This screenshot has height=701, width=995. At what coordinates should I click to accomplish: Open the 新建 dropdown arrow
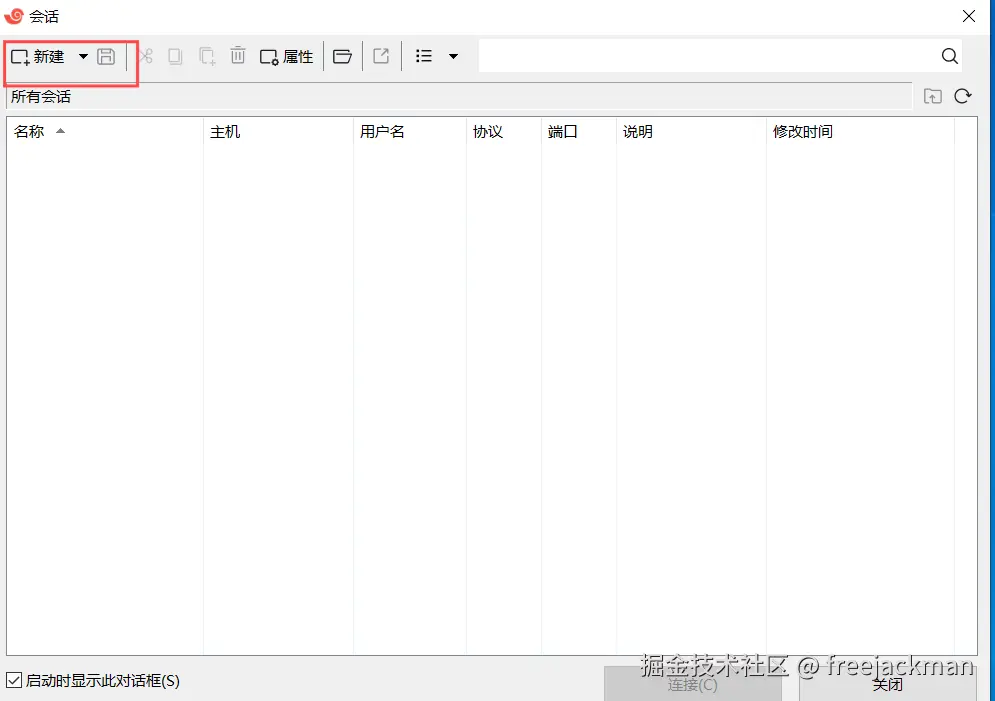click(83, 56)
